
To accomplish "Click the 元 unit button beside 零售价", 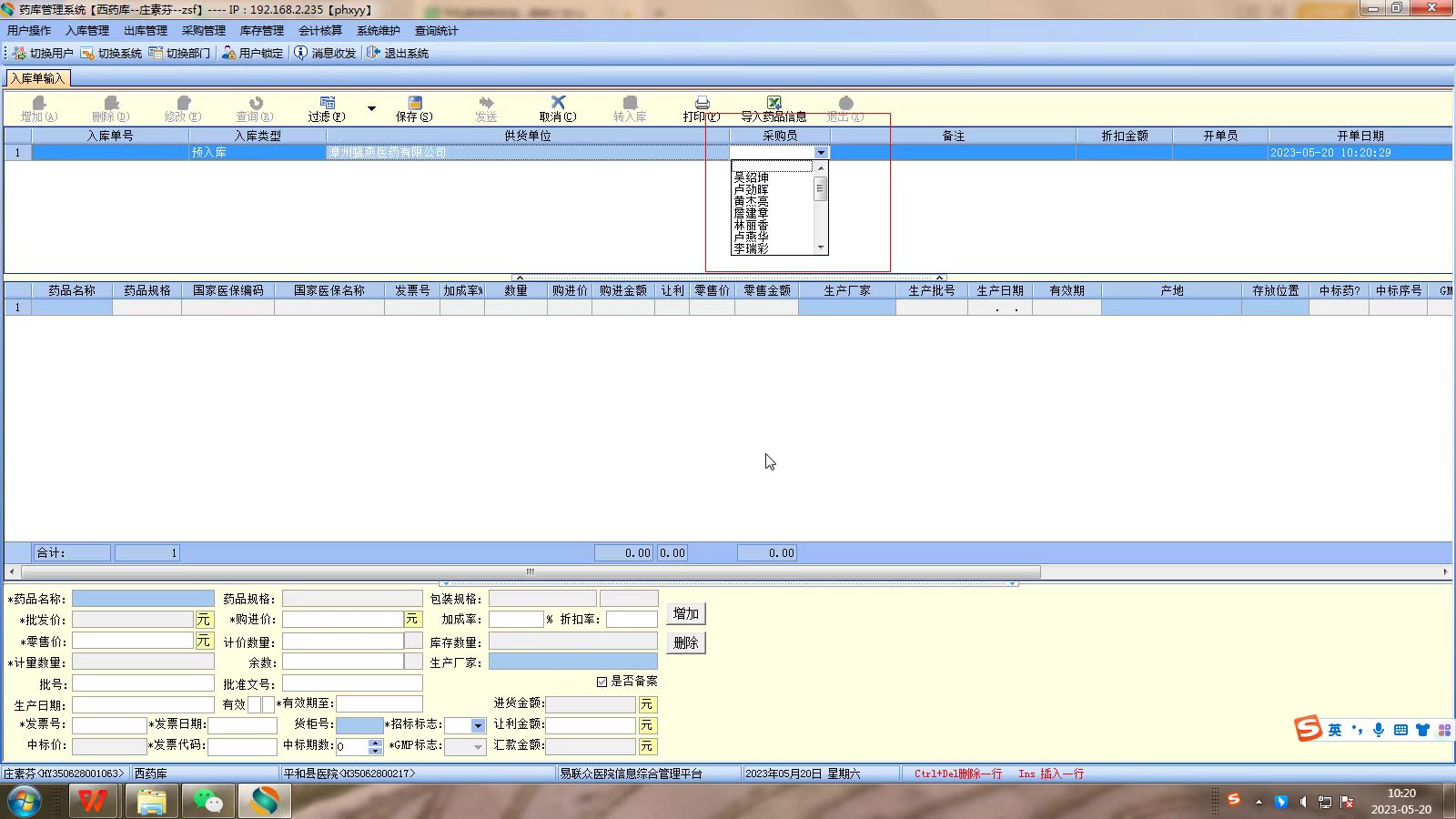I will [204, 641].
